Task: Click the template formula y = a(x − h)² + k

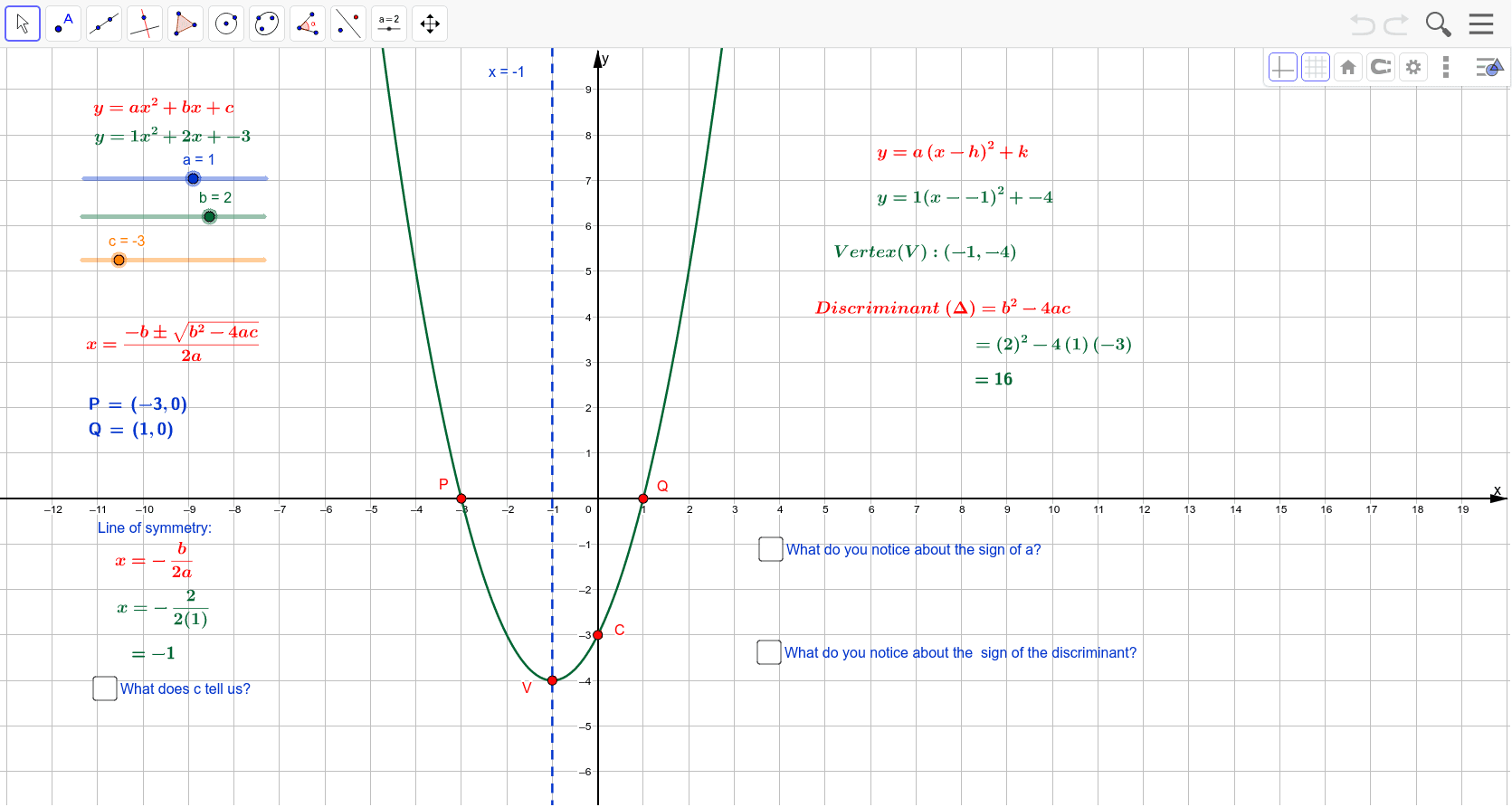Action: (953, 151)
